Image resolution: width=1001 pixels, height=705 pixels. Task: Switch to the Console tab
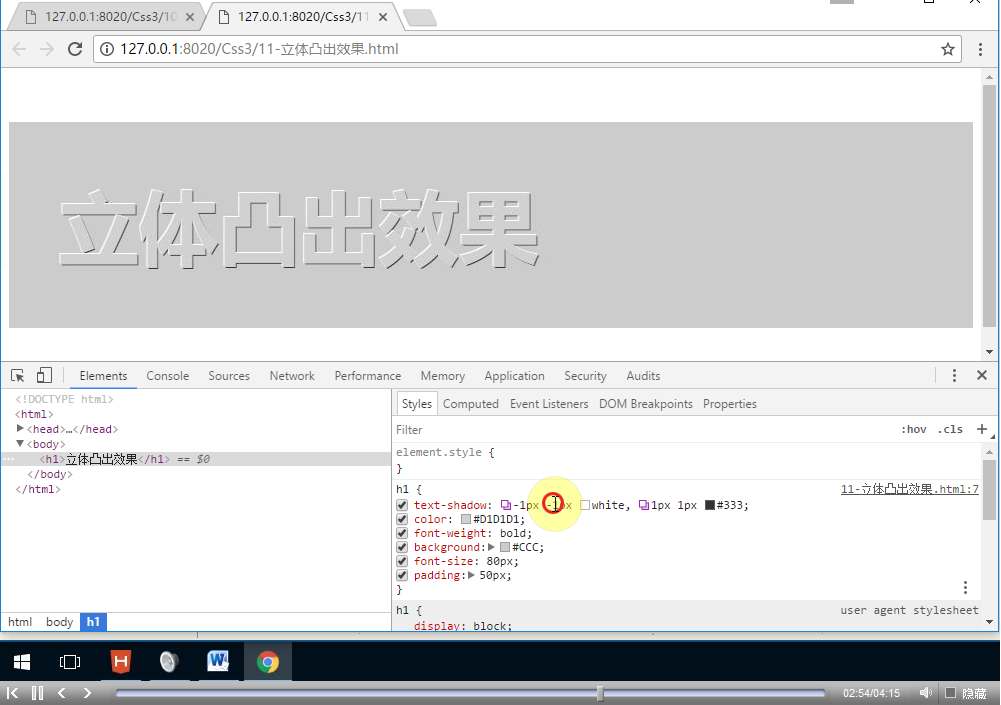167,375
